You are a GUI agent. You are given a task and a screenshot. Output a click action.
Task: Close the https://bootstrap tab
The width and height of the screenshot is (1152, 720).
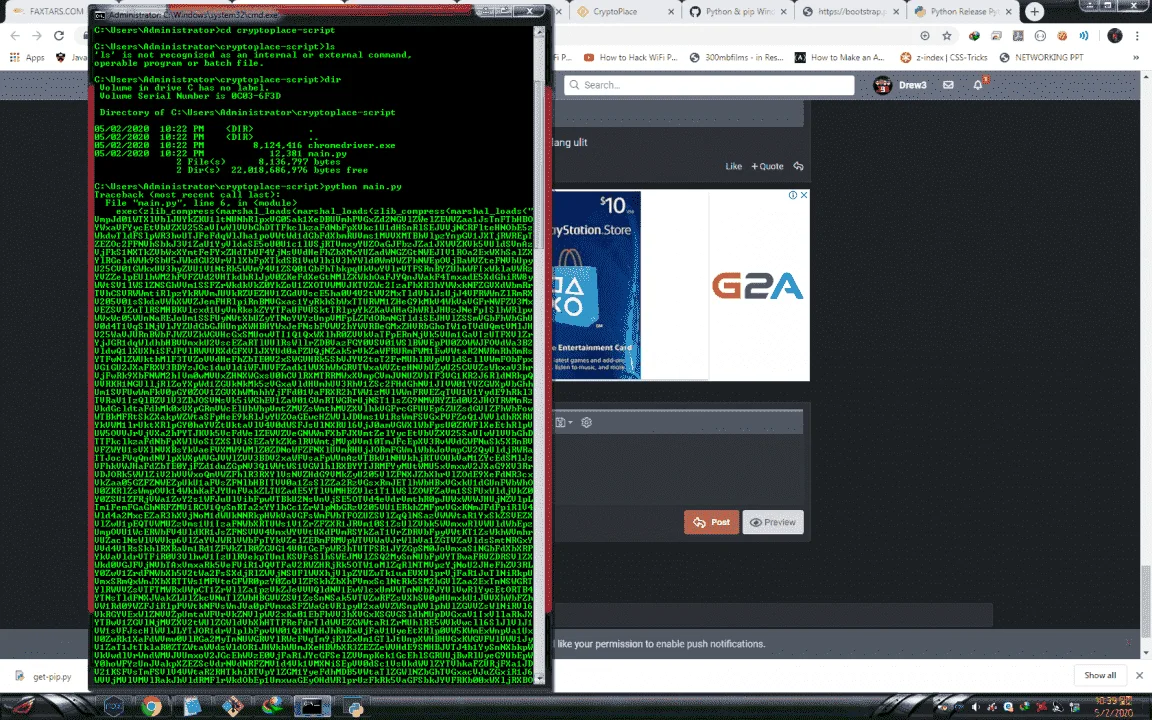coord(896,12)
